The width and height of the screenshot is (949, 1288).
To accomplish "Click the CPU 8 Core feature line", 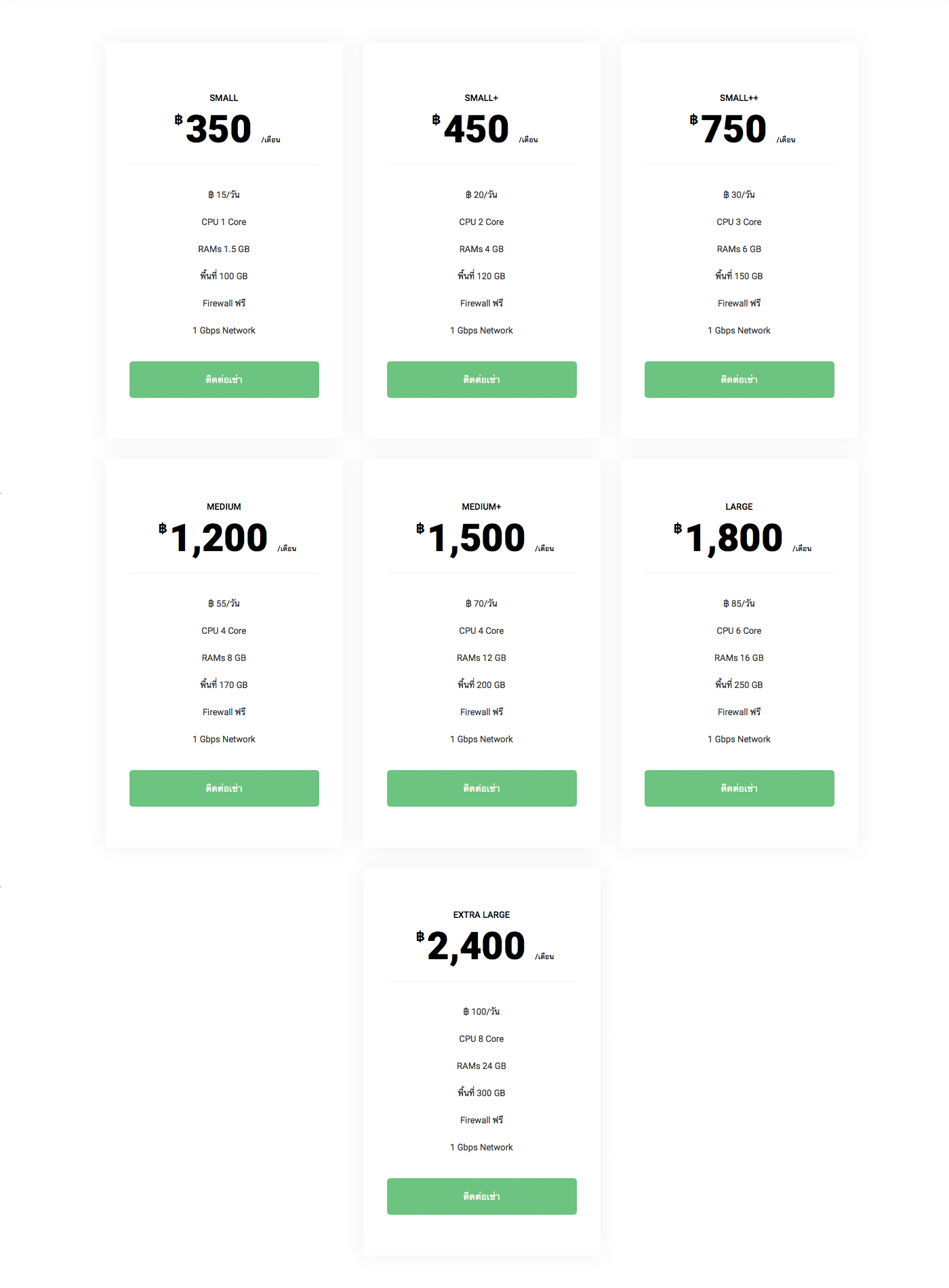I will coord(481,1039).
